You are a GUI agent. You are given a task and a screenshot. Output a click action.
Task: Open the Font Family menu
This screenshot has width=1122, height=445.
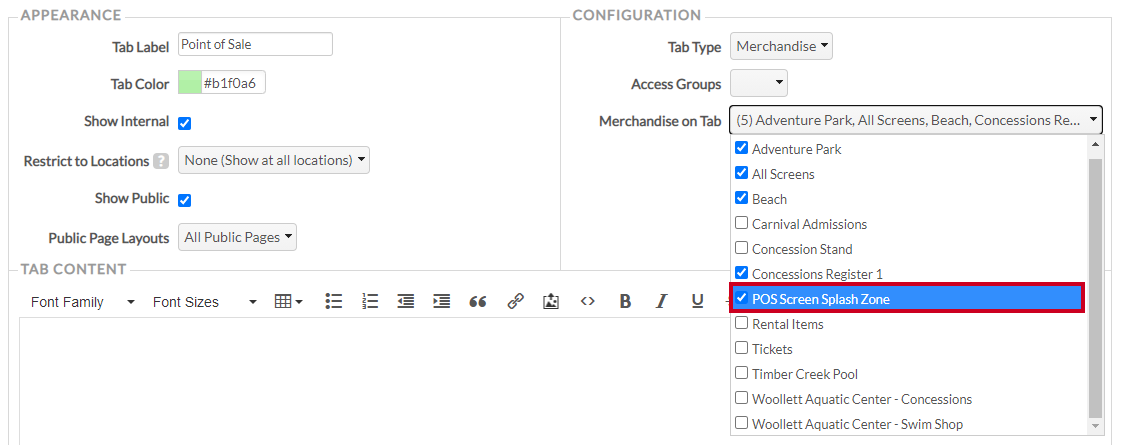[82, 302]
